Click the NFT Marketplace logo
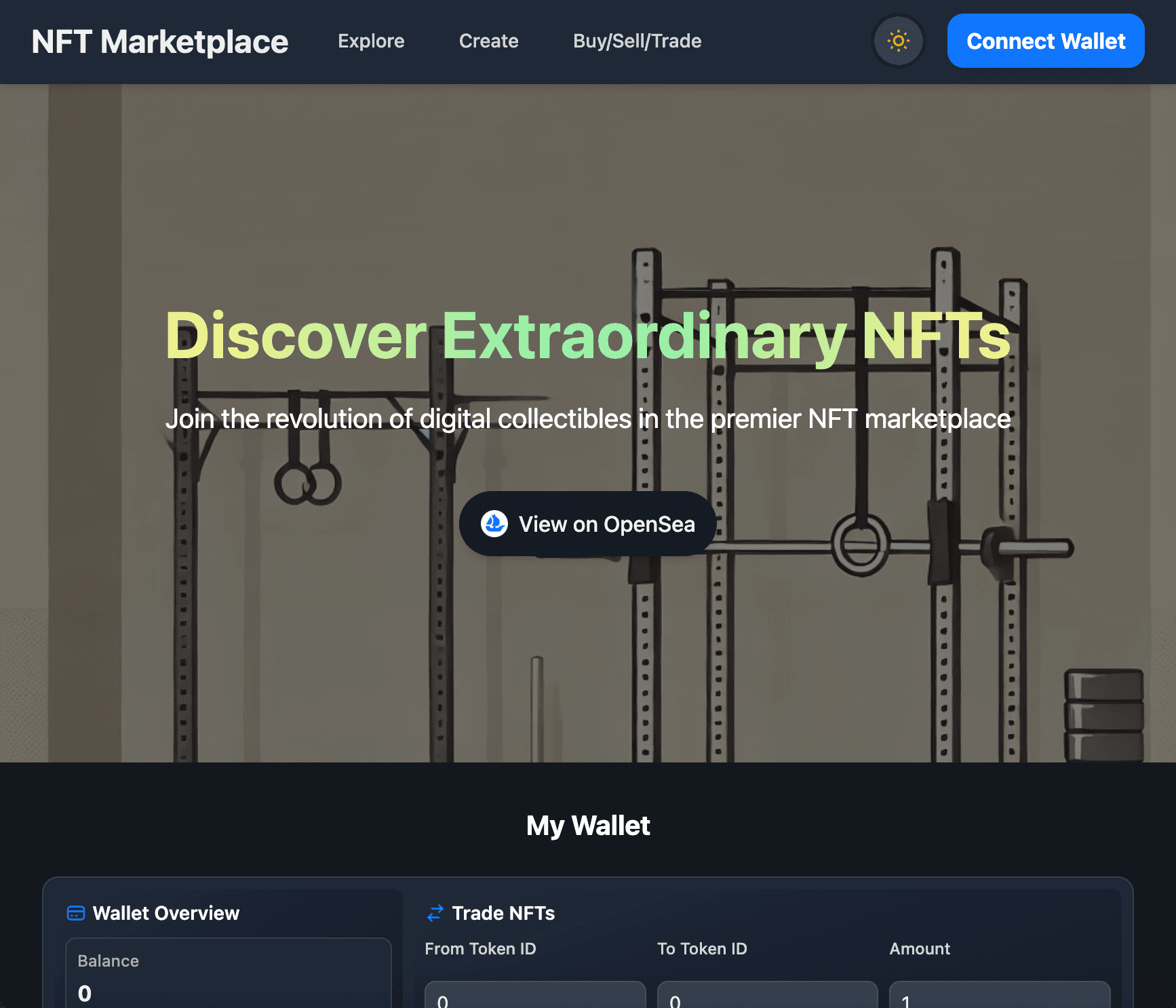The height and width of the screenshot is (1008, 1176). pyautogui.click(x=159, y=41)
